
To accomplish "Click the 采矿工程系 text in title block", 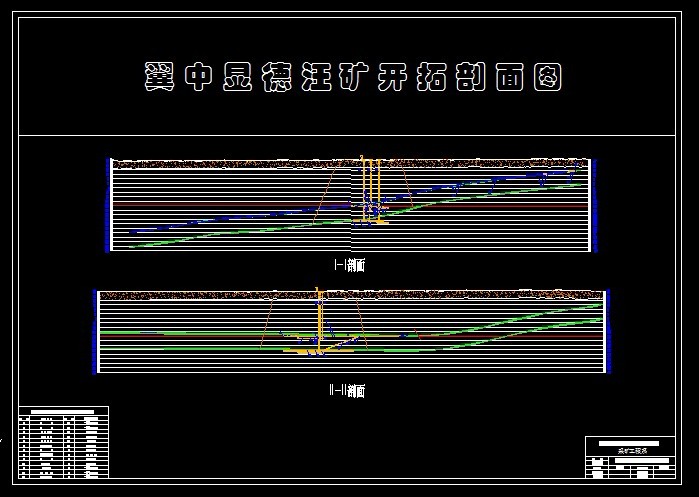I will pos(632,451).
